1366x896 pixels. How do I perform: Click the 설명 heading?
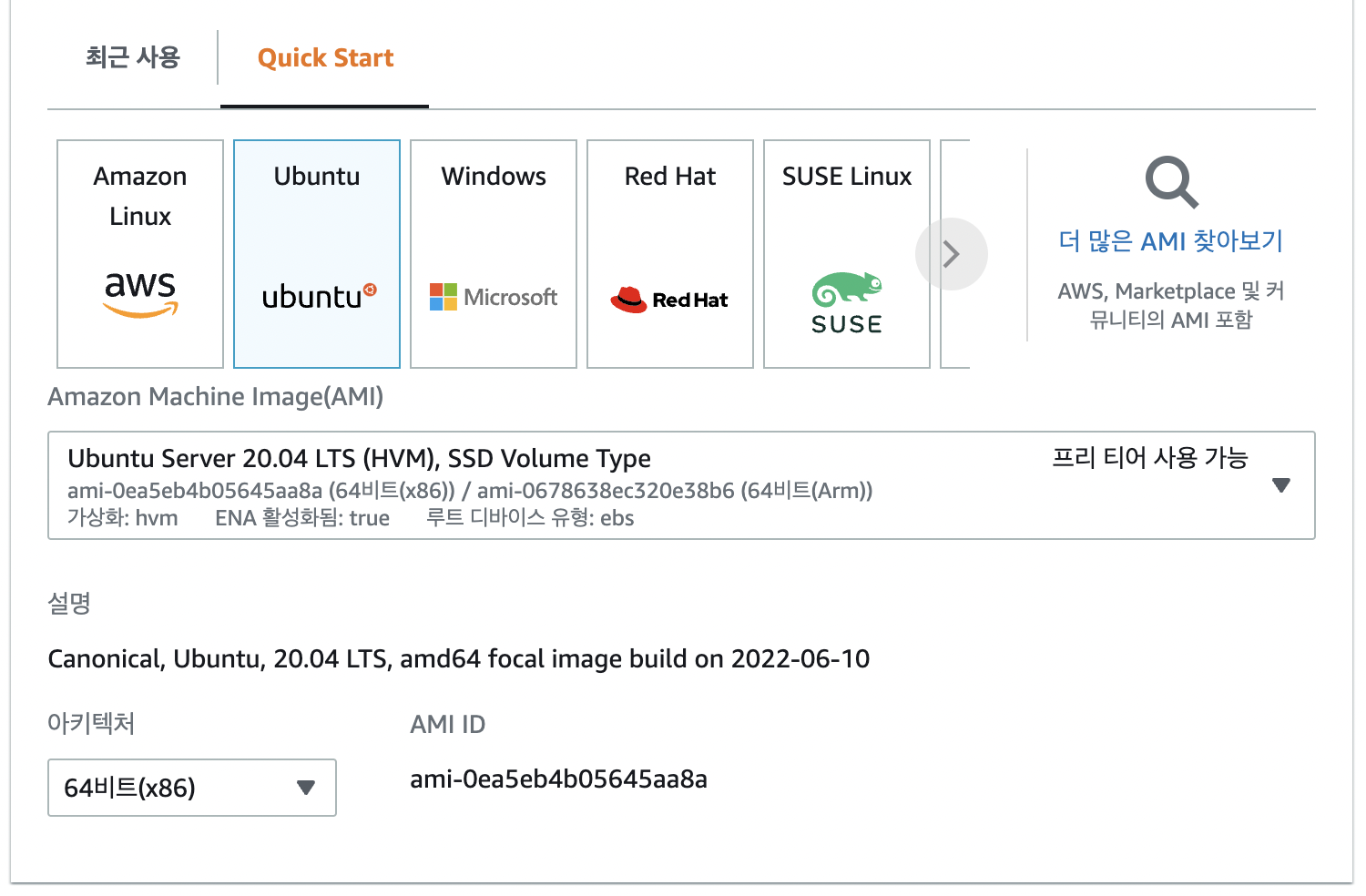tap(69, 603)
